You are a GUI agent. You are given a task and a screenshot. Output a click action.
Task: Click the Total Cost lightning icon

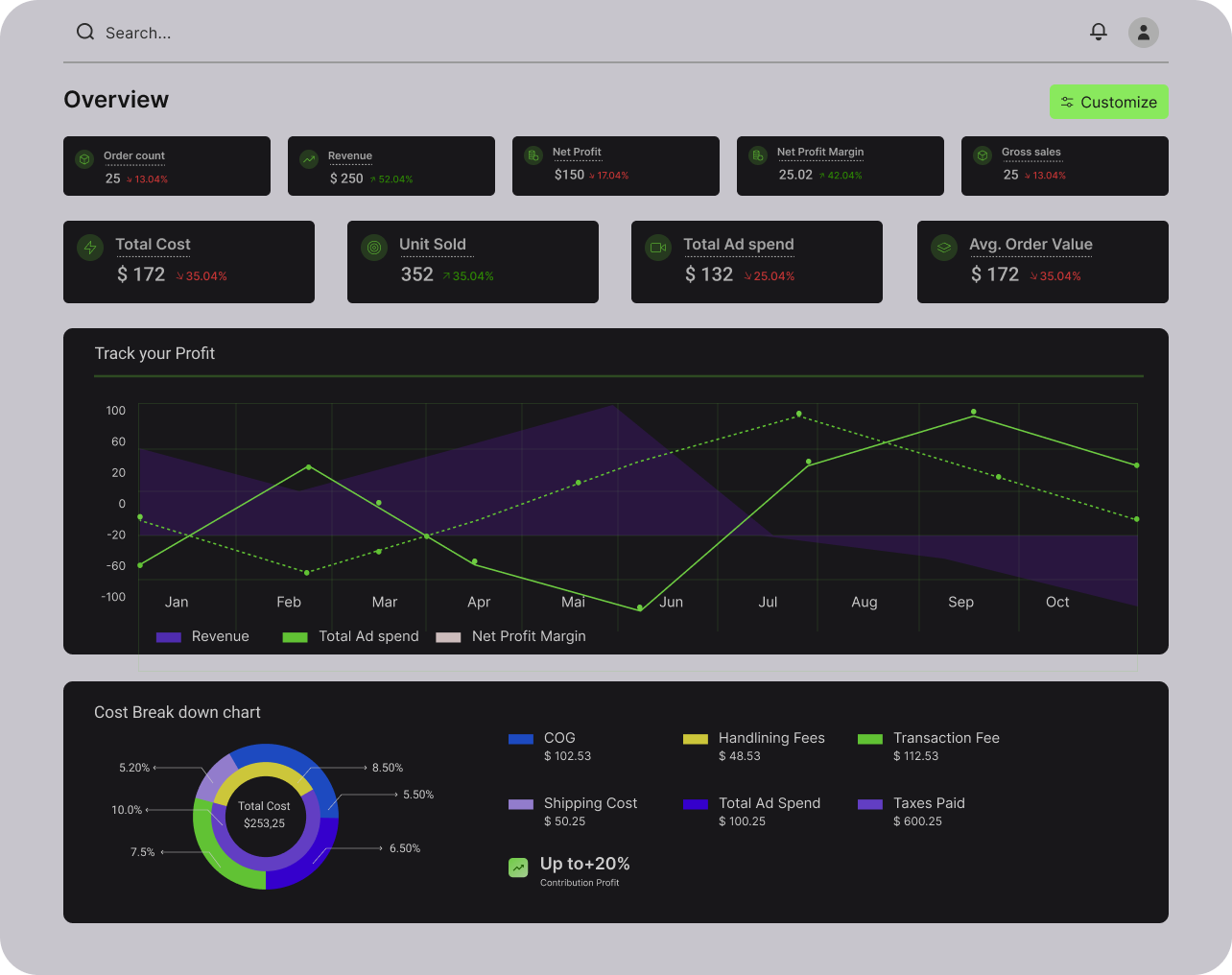click(x=90, y=248)
